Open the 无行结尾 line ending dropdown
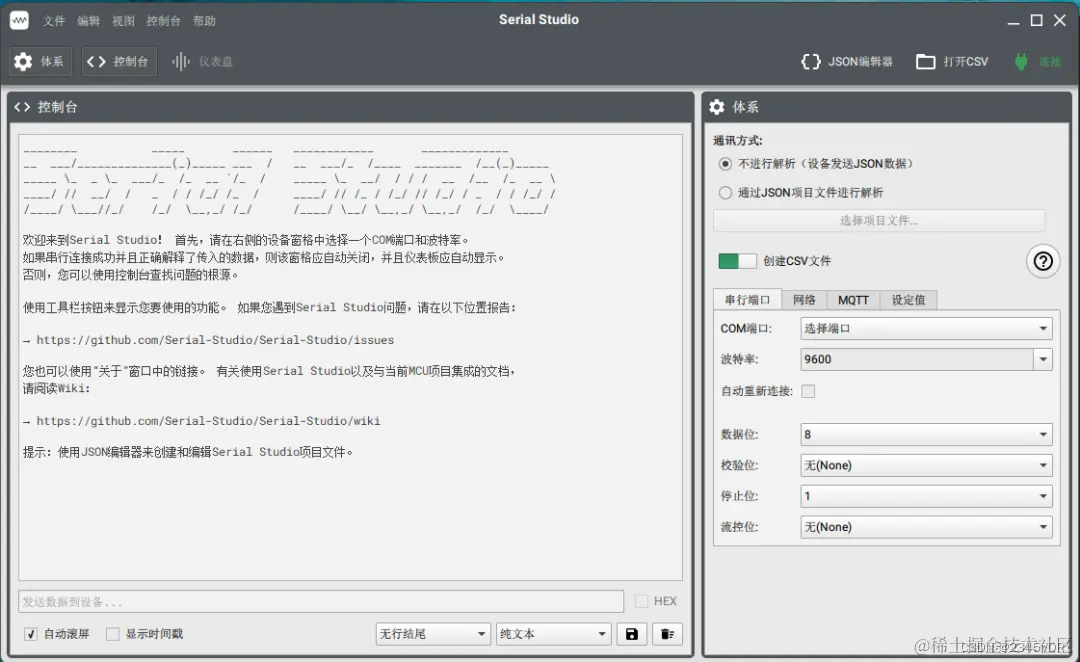This screenshot has height=662, width=1080. 433,634
